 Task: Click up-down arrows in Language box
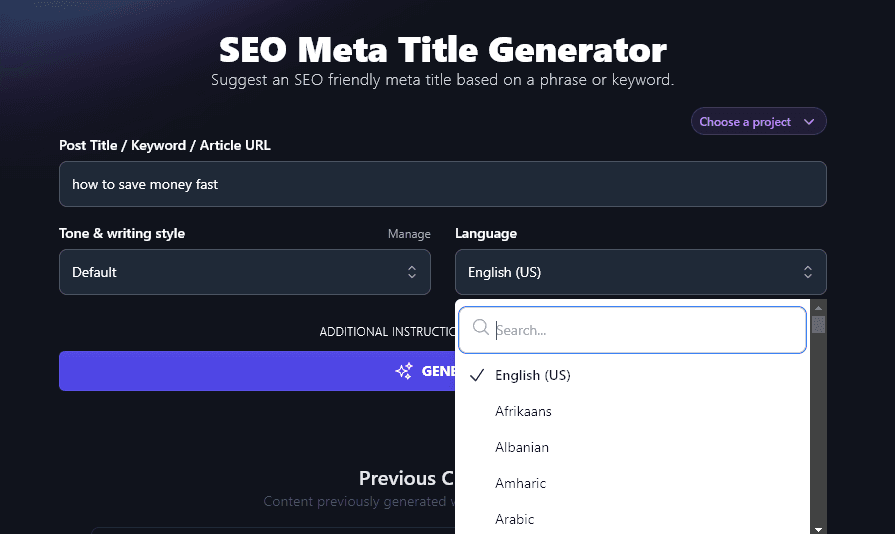[x=807, y=272]
